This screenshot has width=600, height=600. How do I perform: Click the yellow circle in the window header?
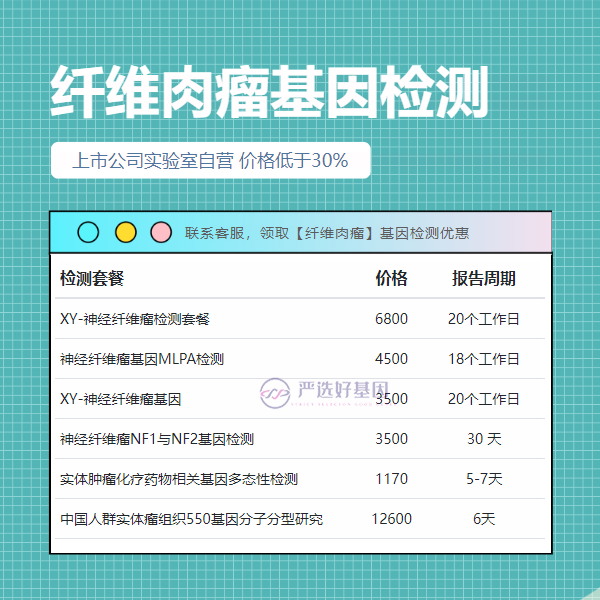click(x=126, y=232)
